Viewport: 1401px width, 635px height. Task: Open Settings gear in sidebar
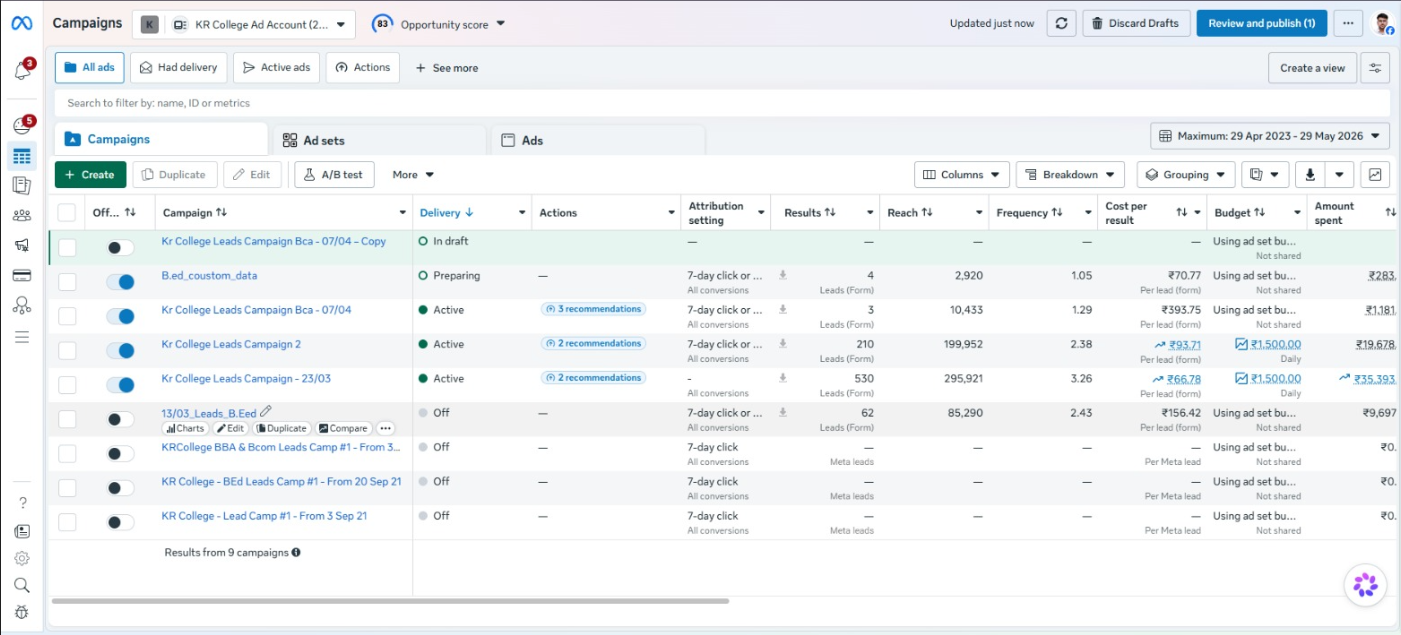pos(22,558)
